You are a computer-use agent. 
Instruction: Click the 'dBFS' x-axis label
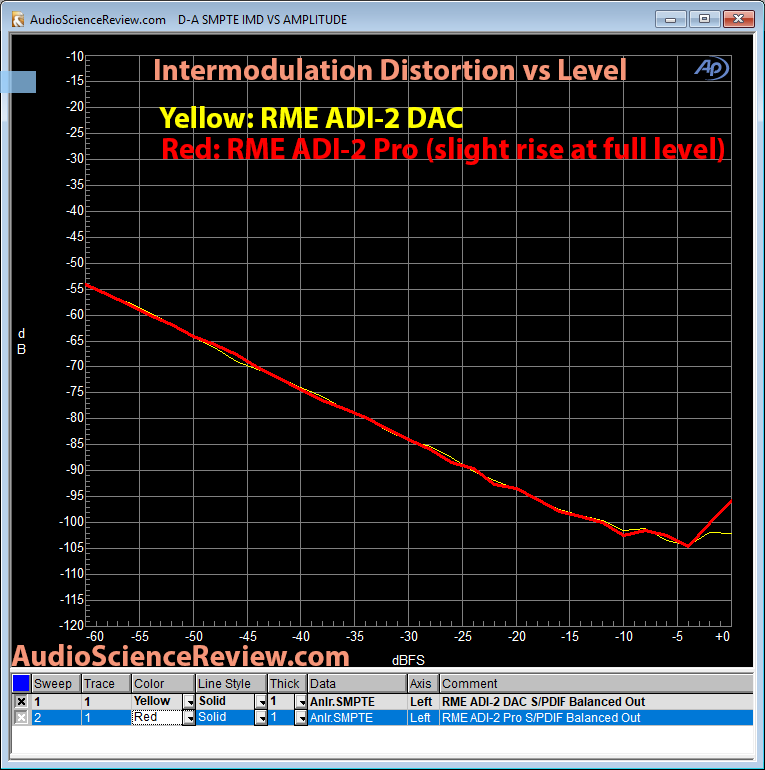pyautogui.click(x=408, y=660)
